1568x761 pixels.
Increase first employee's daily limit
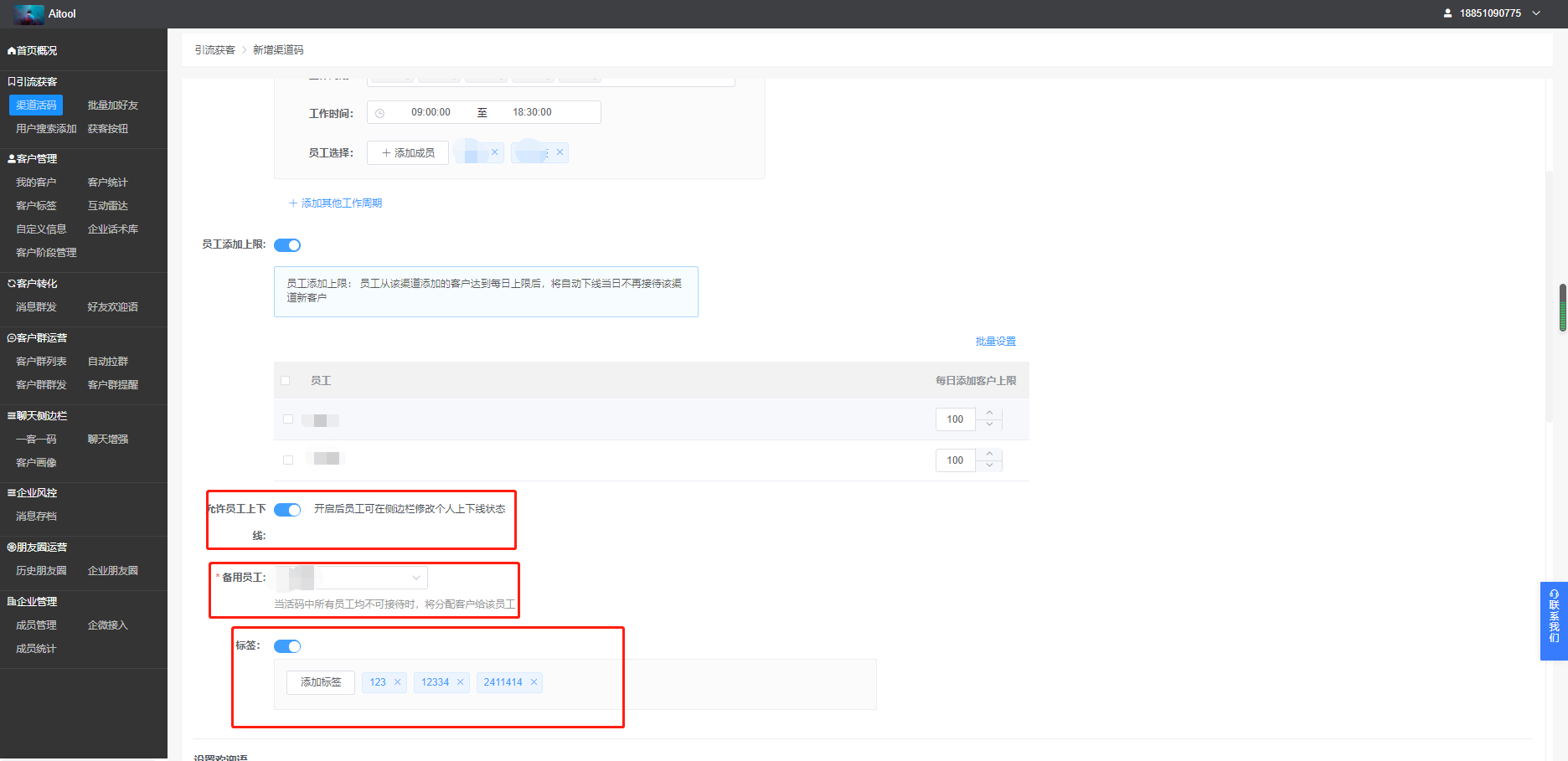pyautogui.click(x=989, y=414)
